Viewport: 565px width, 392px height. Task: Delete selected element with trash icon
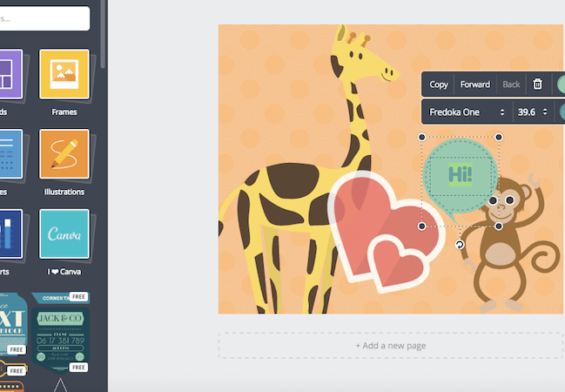(537, 84)
